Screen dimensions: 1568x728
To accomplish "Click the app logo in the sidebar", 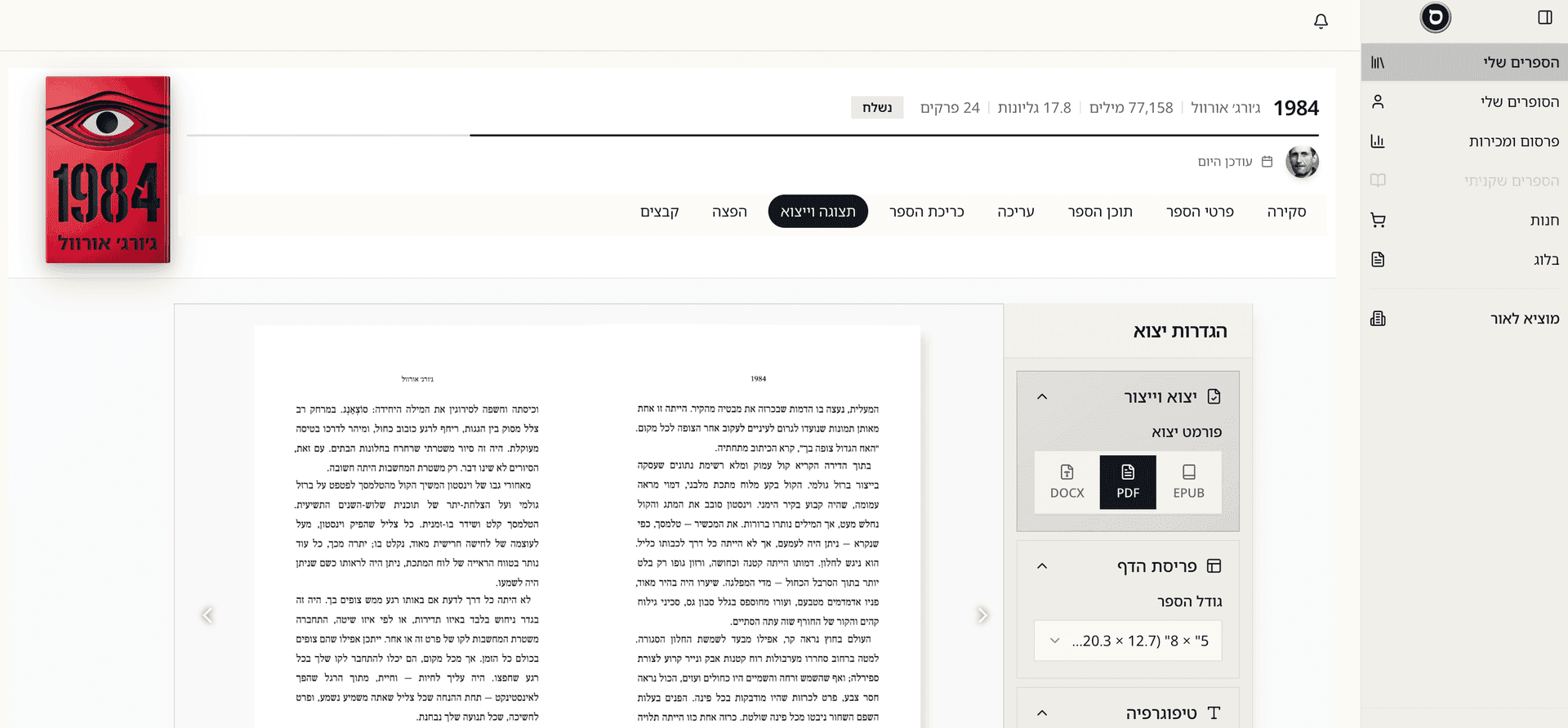I will [x=1435, y=17].
